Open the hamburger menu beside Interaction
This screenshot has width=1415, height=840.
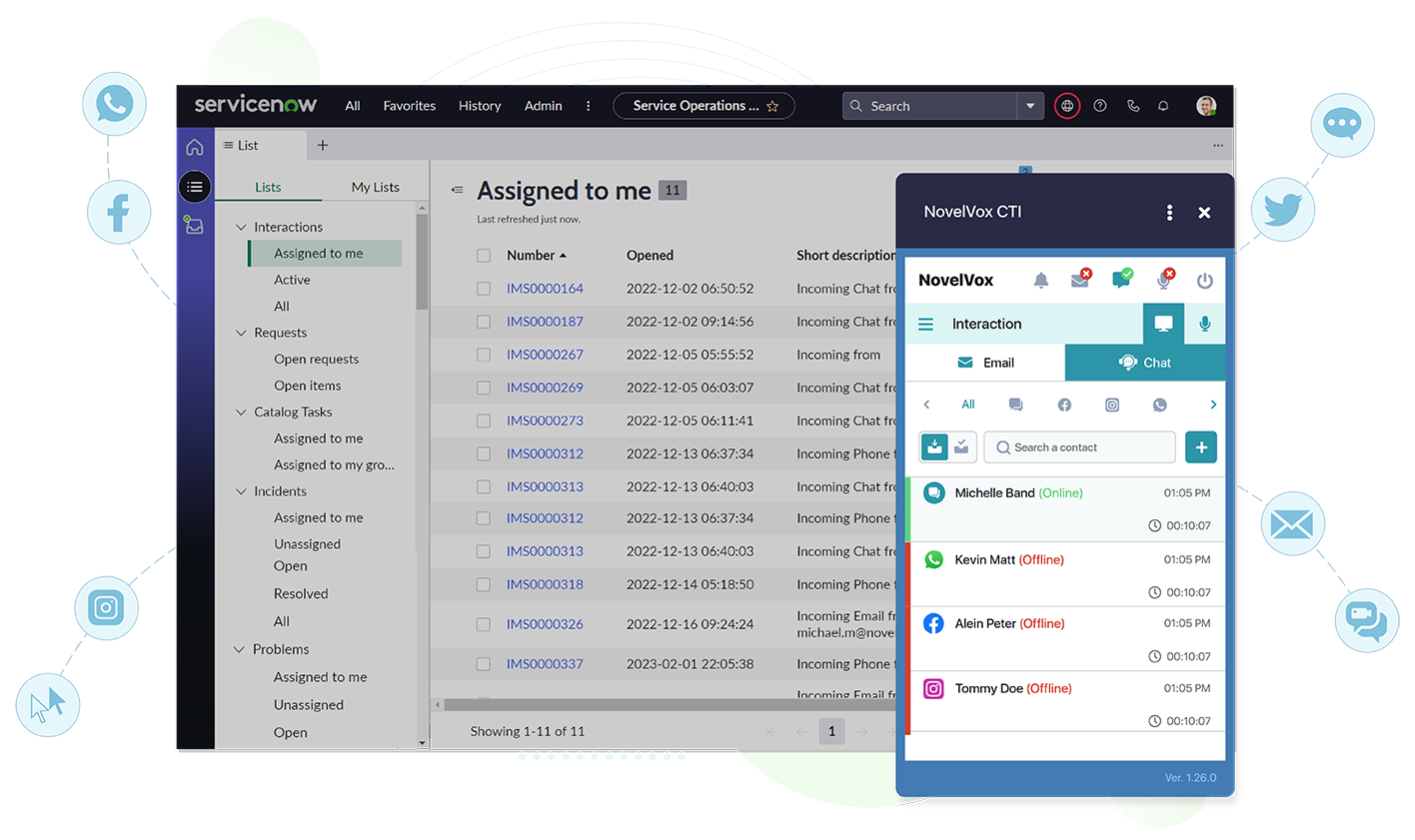(925, 324)
